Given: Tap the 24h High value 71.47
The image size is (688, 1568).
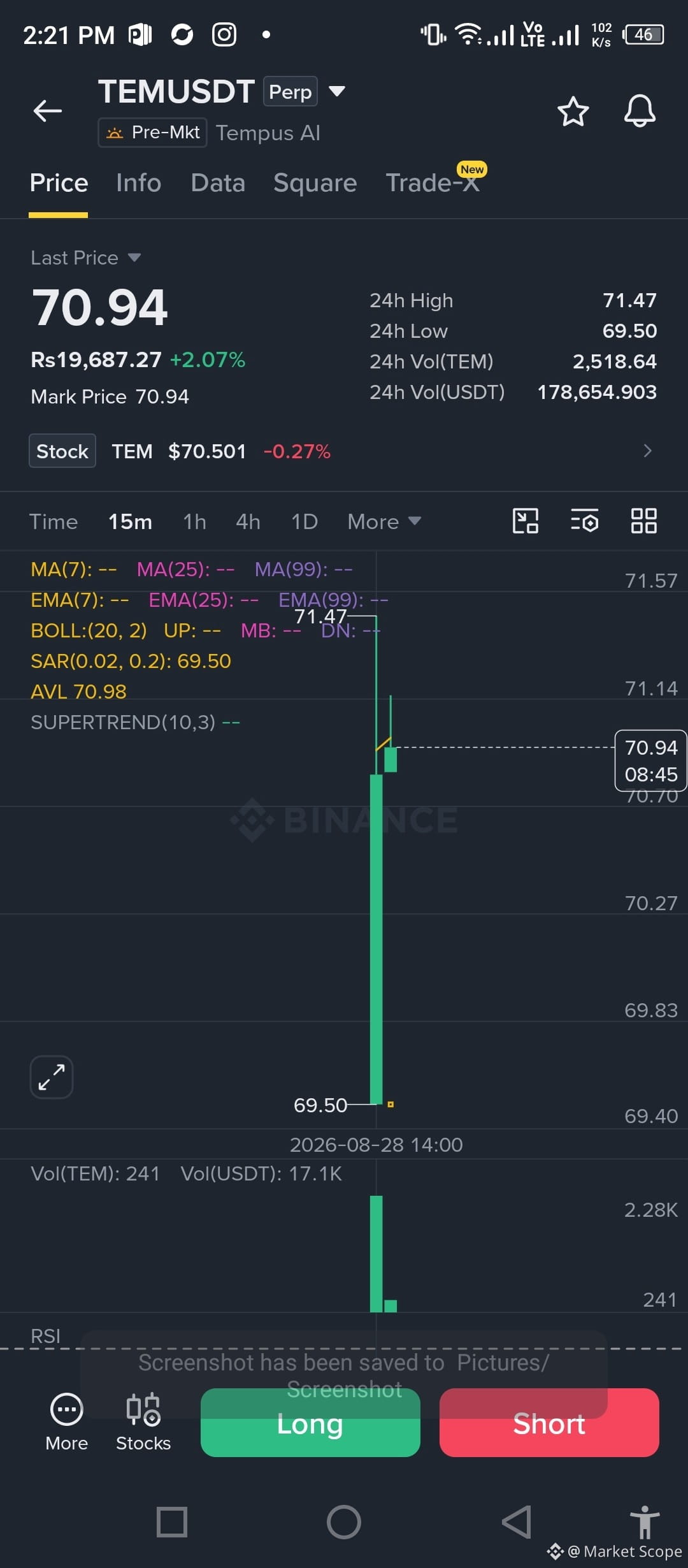Looking at the screenshot, I should coord(629,300).
